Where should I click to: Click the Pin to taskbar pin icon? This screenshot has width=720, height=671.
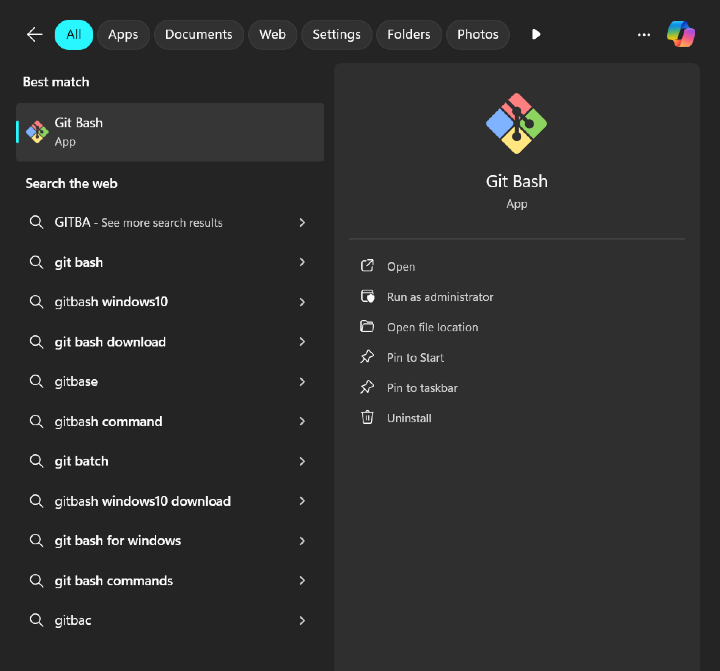367,388
